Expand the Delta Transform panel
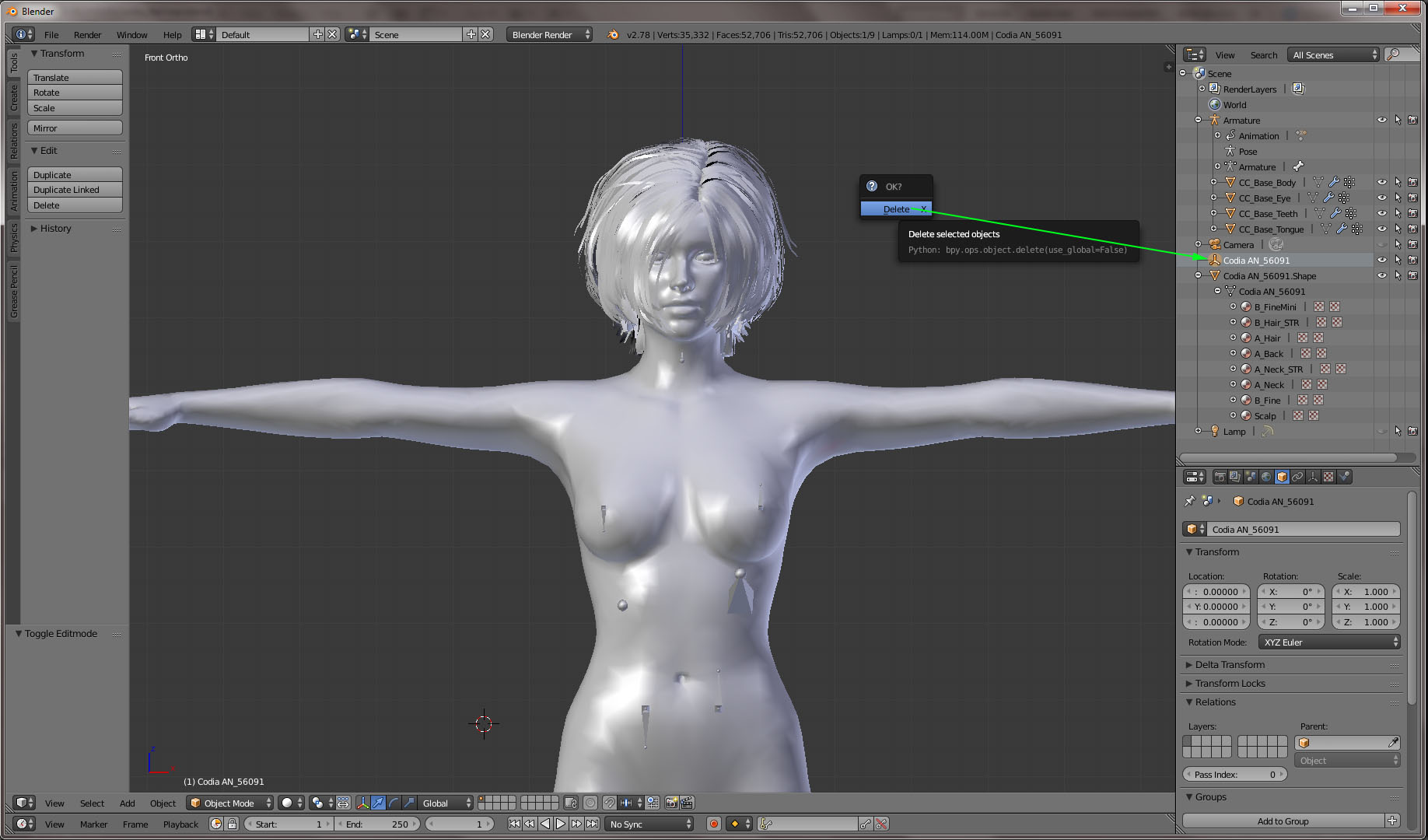The image size is (1428, 840). (1230, 664)
